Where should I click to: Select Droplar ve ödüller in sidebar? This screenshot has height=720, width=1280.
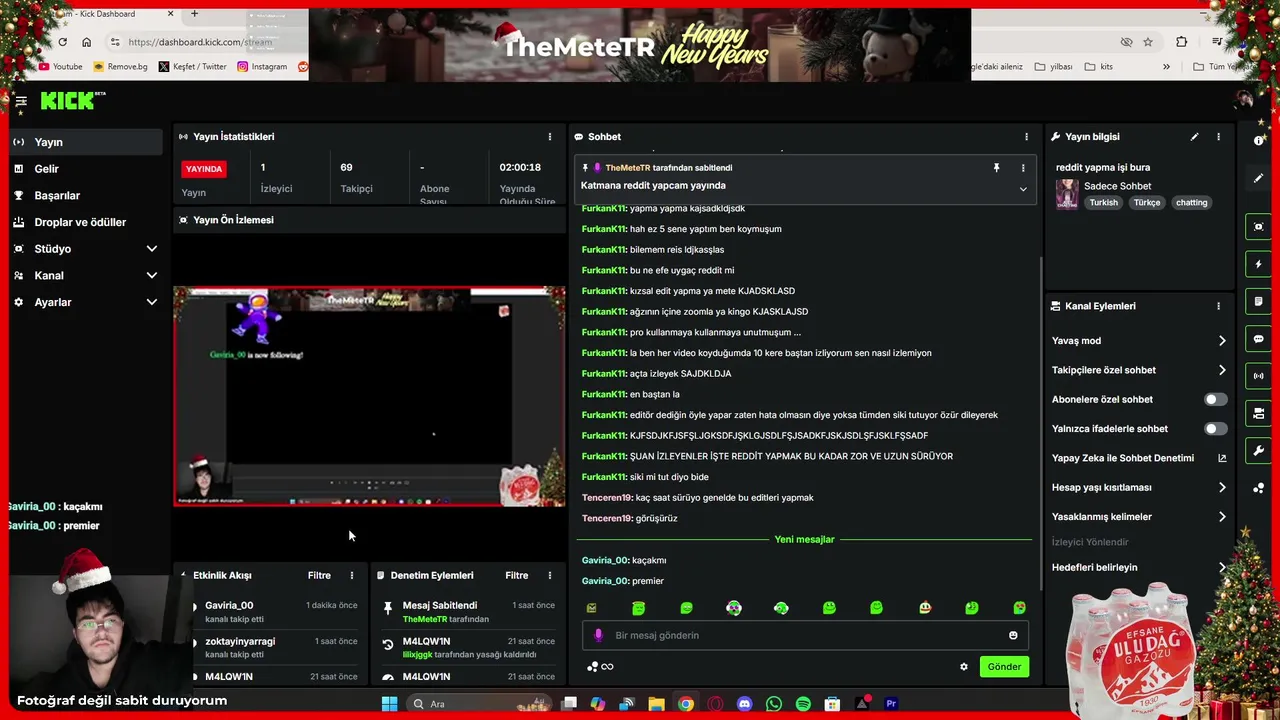click(x=86, y=222)
